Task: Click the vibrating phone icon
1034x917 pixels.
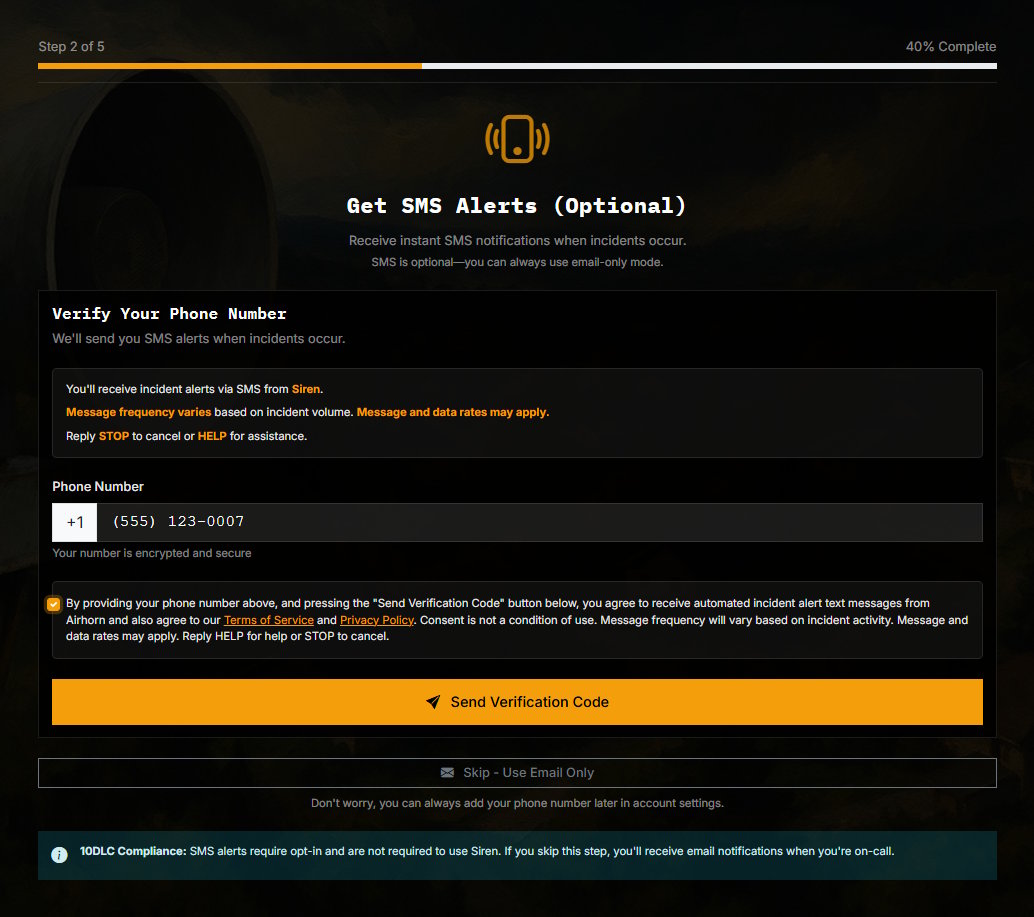Action: (517, 139)
